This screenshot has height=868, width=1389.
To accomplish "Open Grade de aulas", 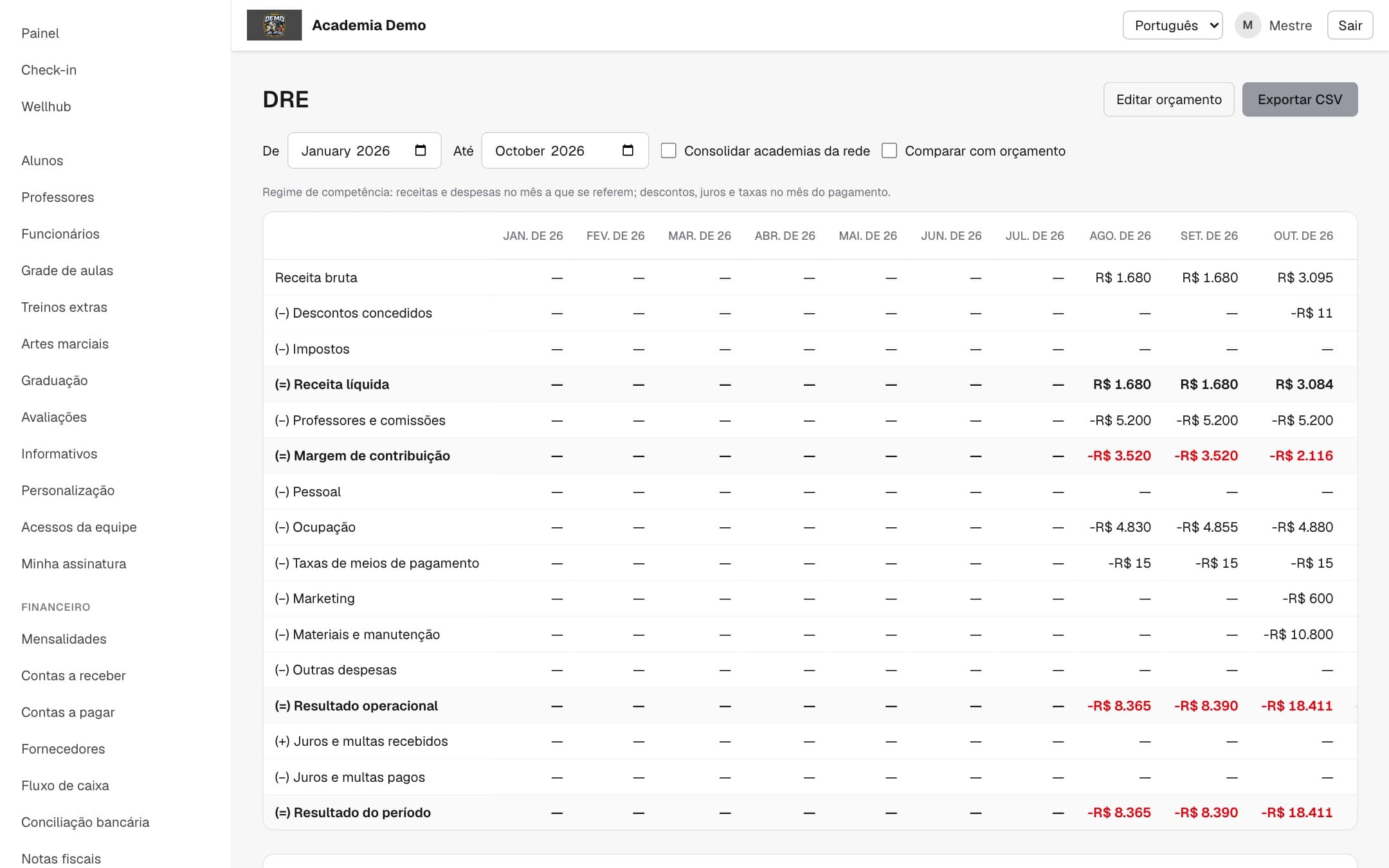I will [x=68, y=271].
